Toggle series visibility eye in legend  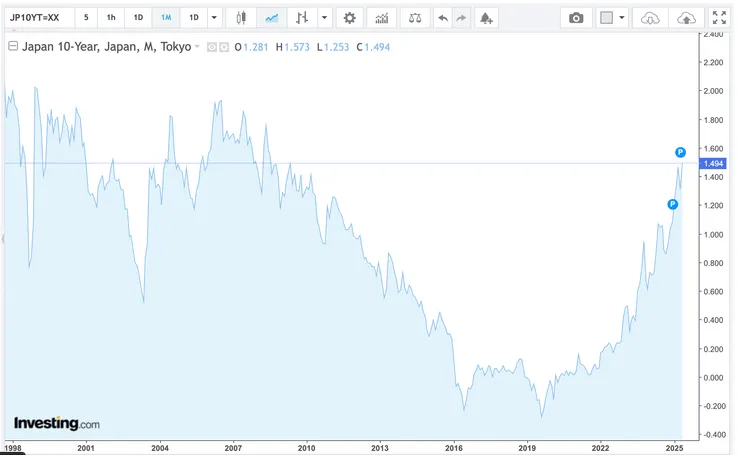(212, 47)
